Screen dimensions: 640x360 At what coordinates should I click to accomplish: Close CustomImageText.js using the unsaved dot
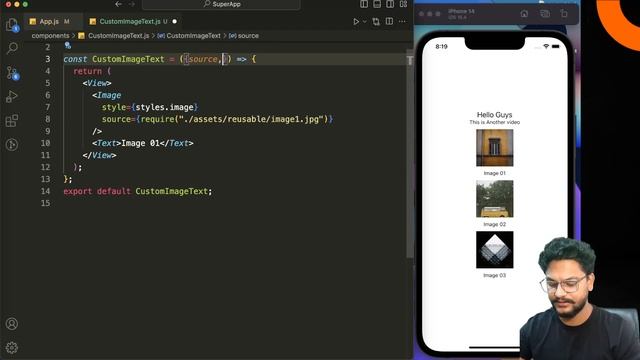(175, 21)
